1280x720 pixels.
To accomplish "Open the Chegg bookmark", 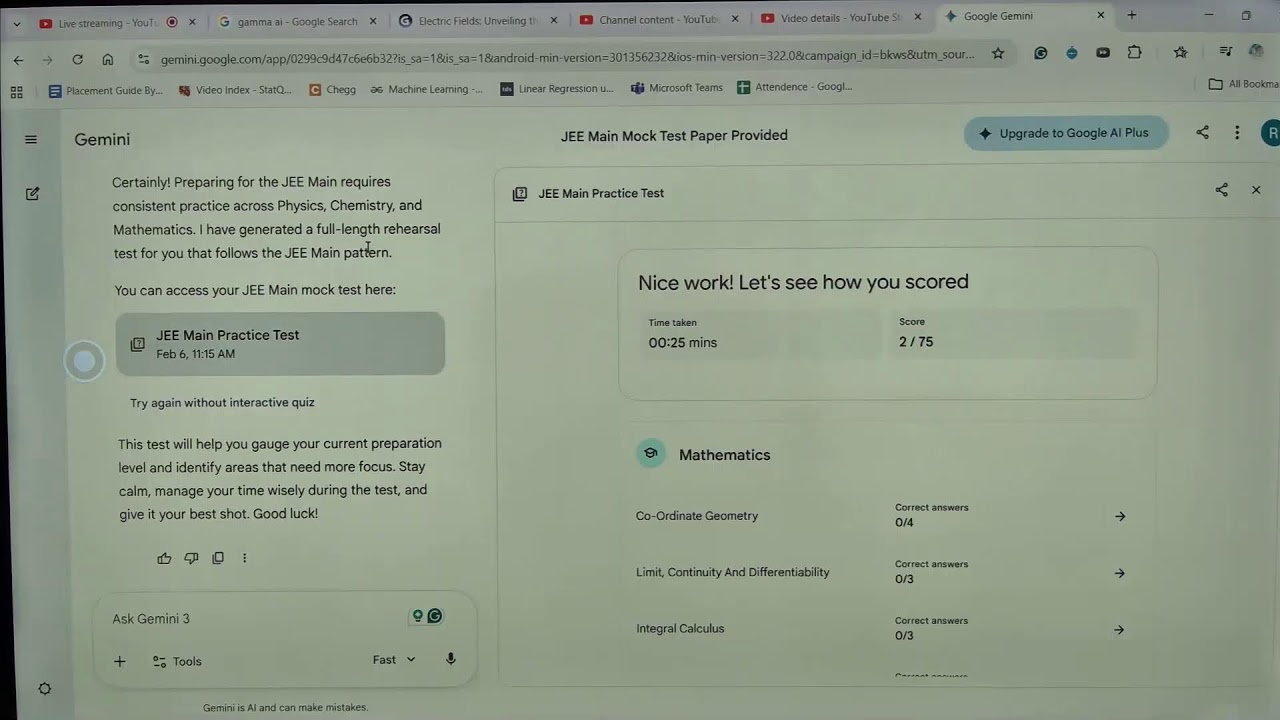I will 332,89.
